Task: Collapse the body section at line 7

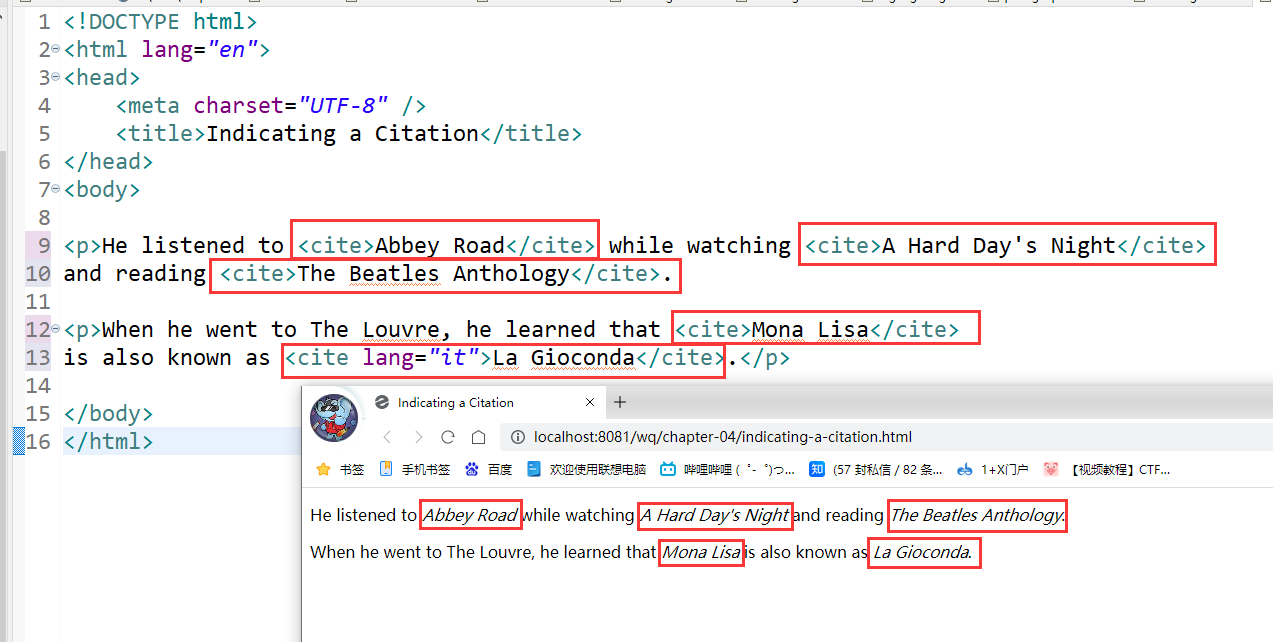Action: point(56,188)
